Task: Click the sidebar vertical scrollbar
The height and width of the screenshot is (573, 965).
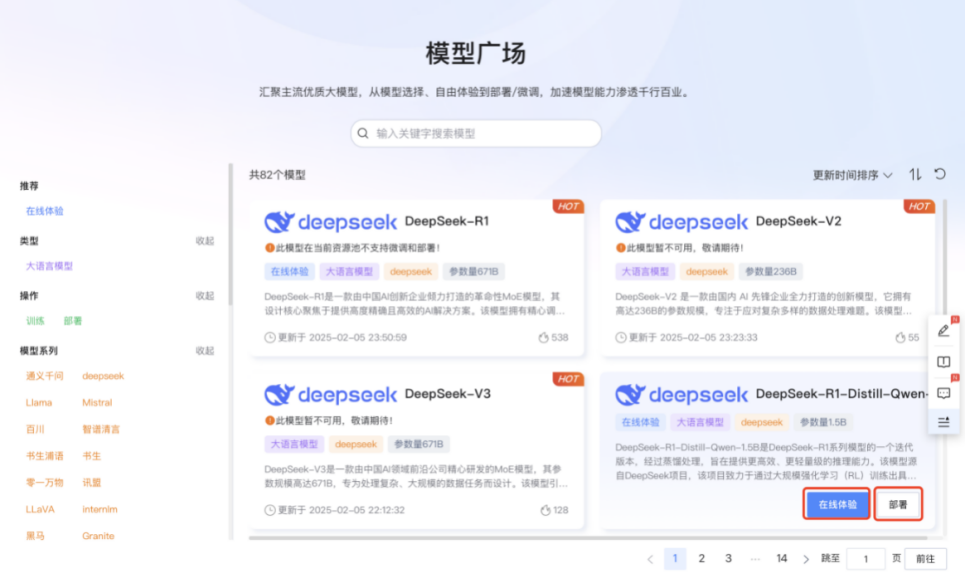Action: tap(230, 234)
